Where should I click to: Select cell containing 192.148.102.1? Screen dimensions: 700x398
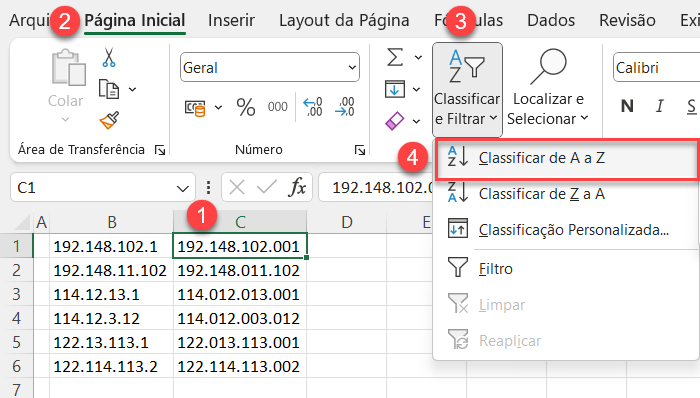coord(112,246)
